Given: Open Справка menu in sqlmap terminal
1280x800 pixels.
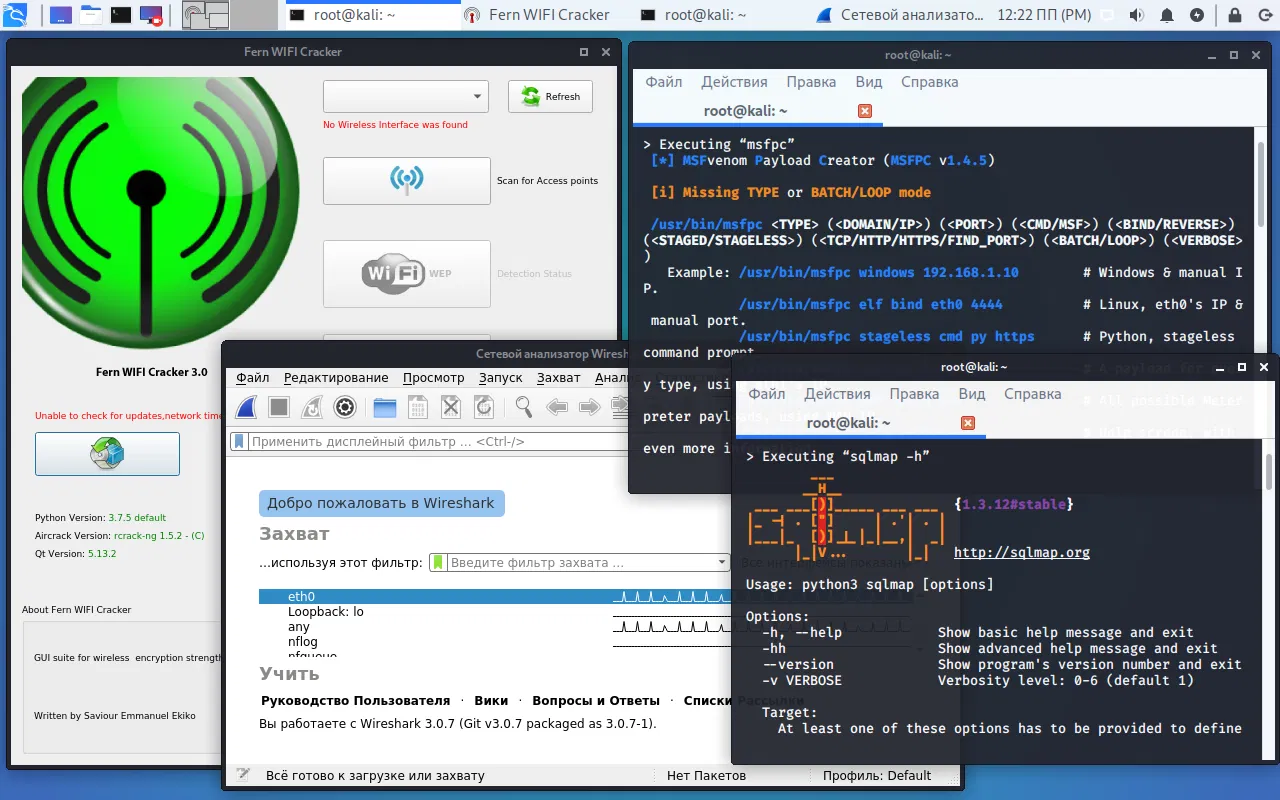Looking at the screenshot, I should (1033, 394).
